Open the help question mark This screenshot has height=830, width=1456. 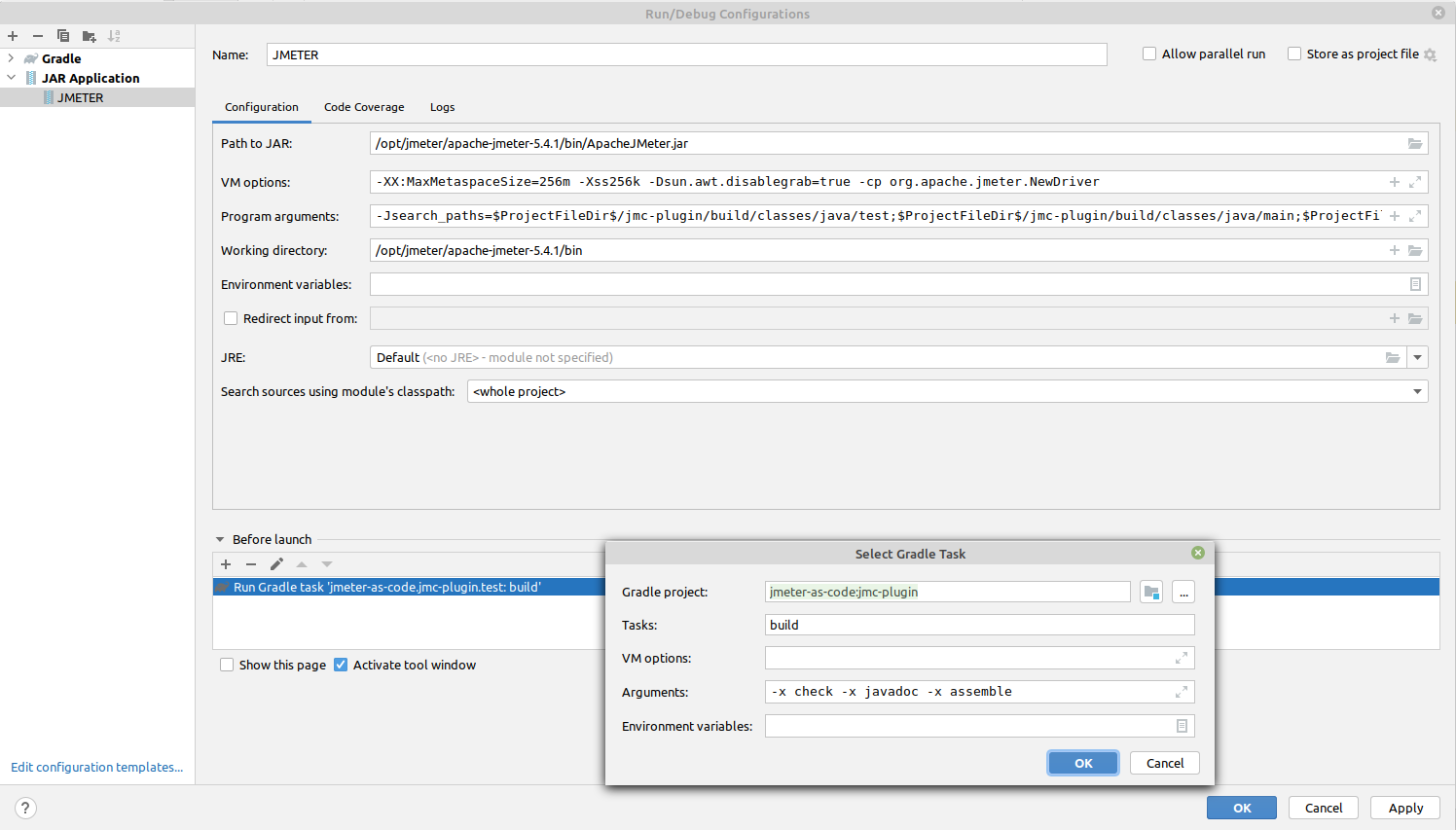[x=25, y=808]
